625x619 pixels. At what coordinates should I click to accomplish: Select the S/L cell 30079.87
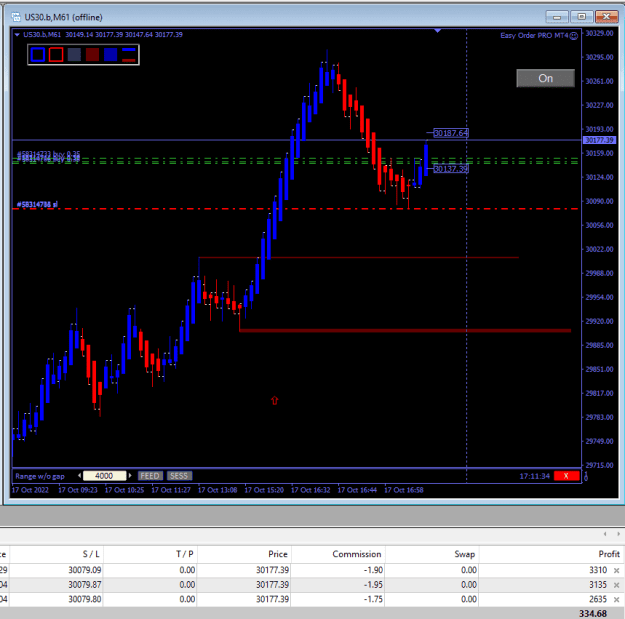pos(85,585)
